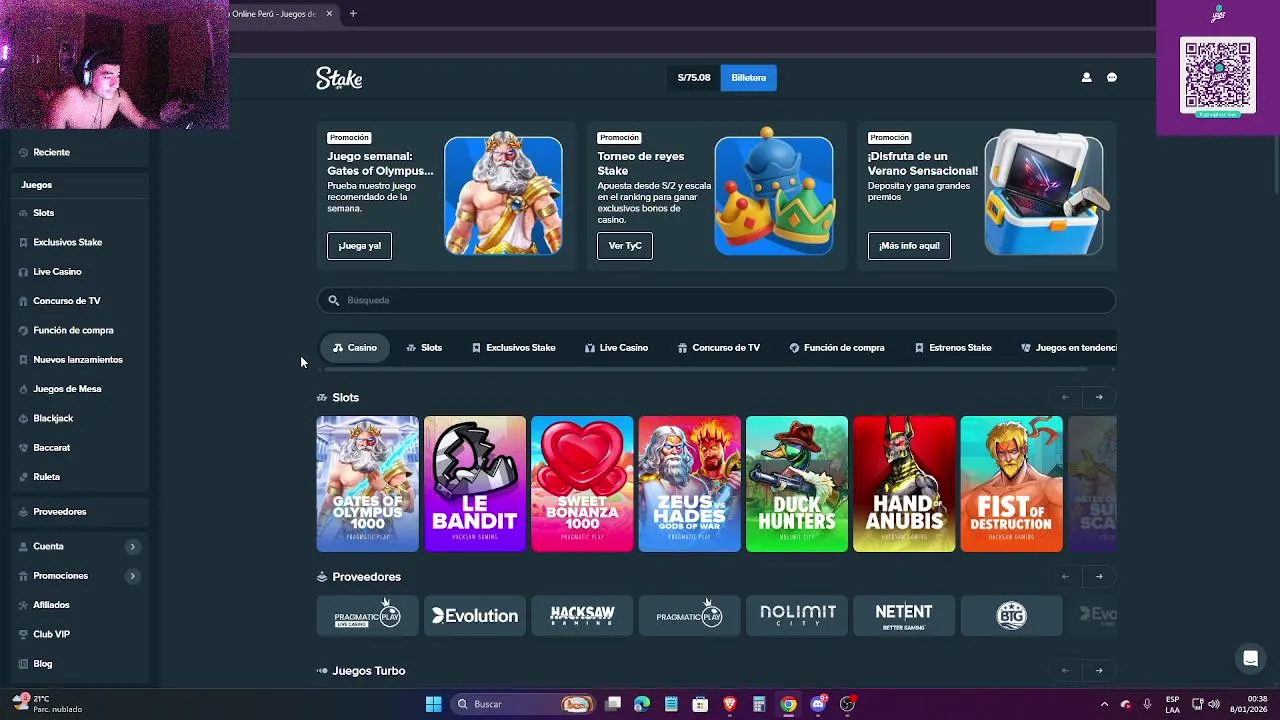Open the Pragmatic Play Live Casino provider logo
The image size is (1280, 720).
pyautogui.click(x=368, y=616)
